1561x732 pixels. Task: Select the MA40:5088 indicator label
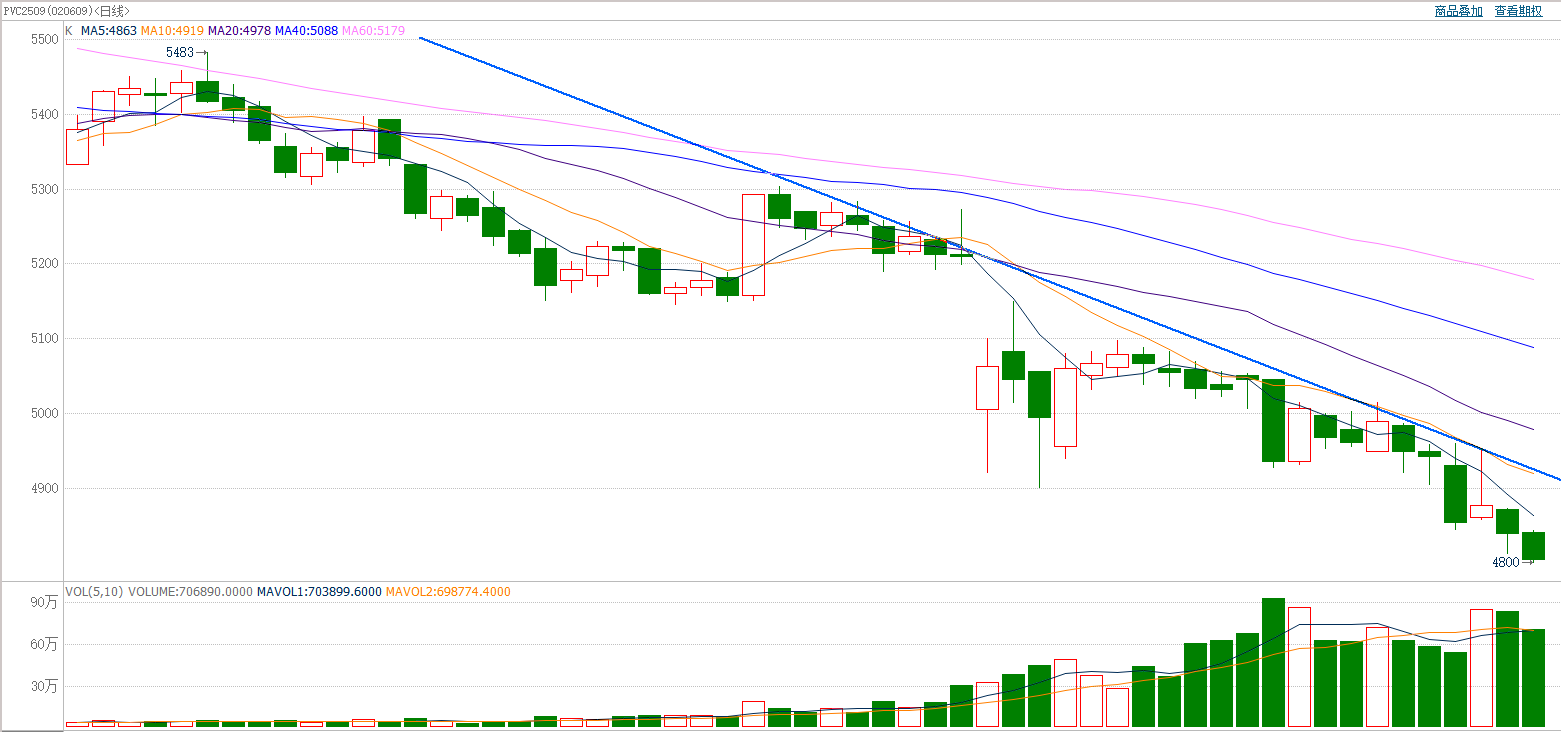(307, 31)
